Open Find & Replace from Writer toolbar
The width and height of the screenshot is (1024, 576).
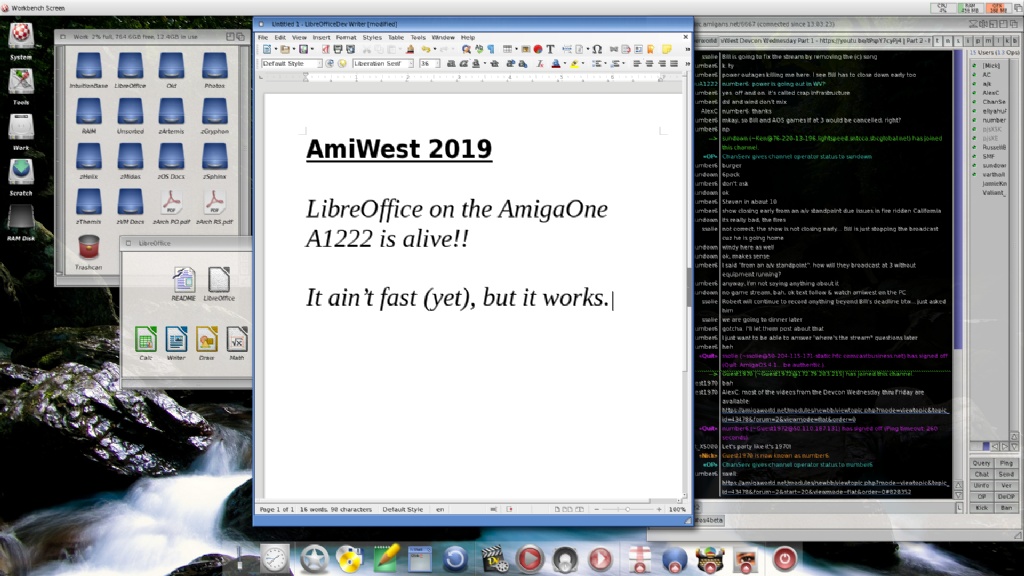(466, 49)
